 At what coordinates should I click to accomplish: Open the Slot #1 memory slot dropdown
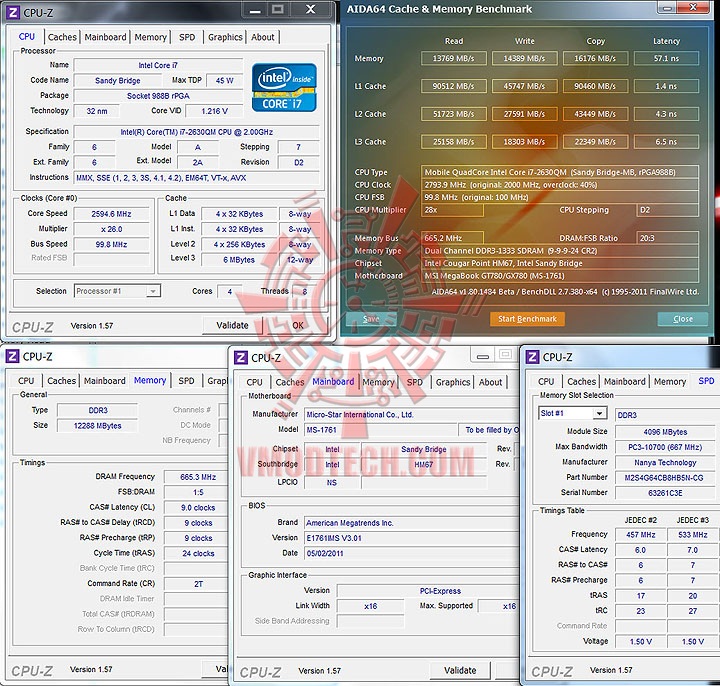(573, 413)
